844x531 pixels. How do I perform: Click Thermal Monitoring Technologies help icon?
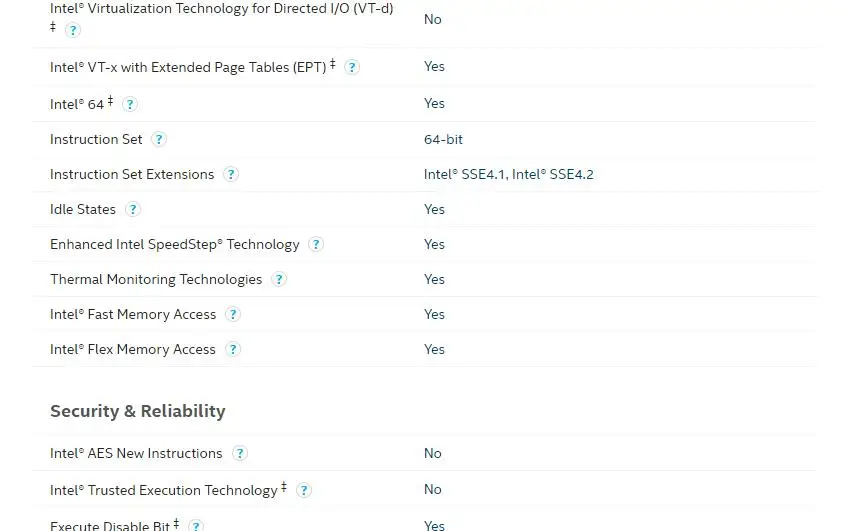[x=279, y=279]
